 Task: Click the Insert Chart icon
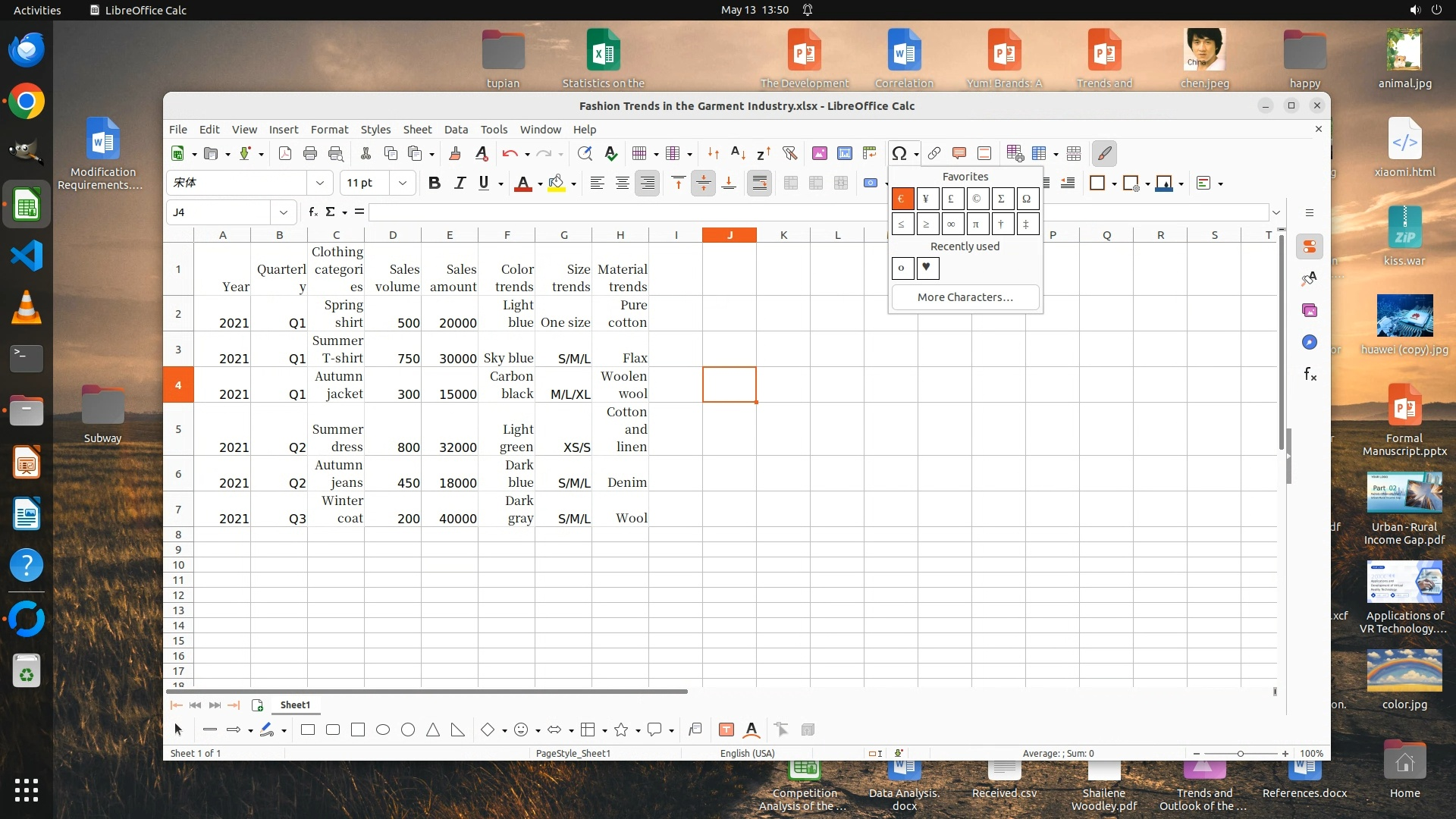pos(844,153)
